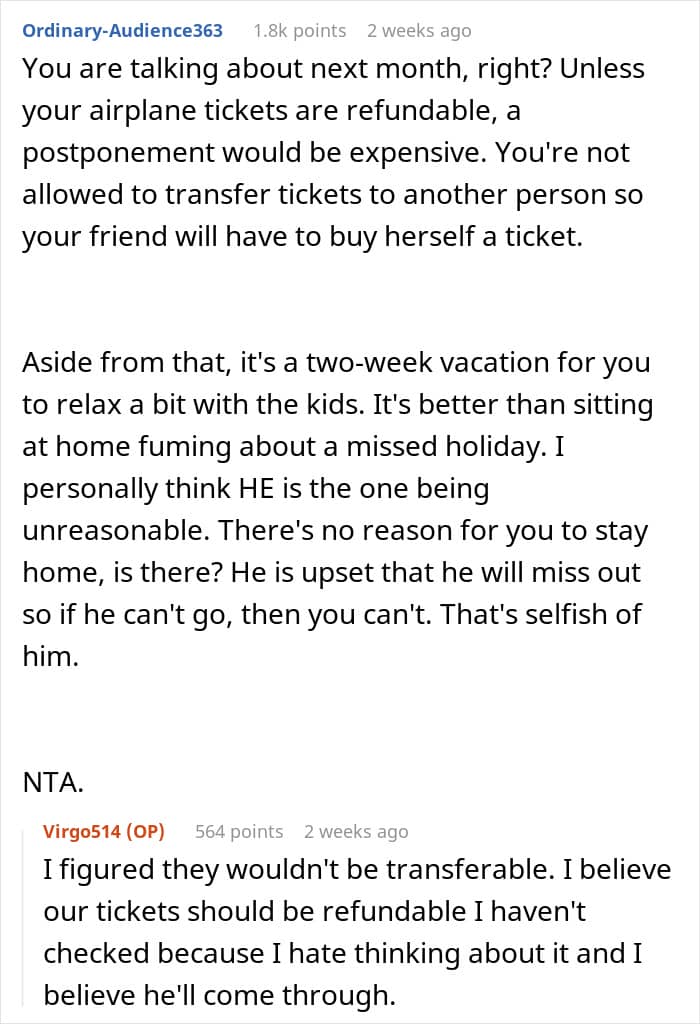Click the Virgo514 username

pos(83,831)
